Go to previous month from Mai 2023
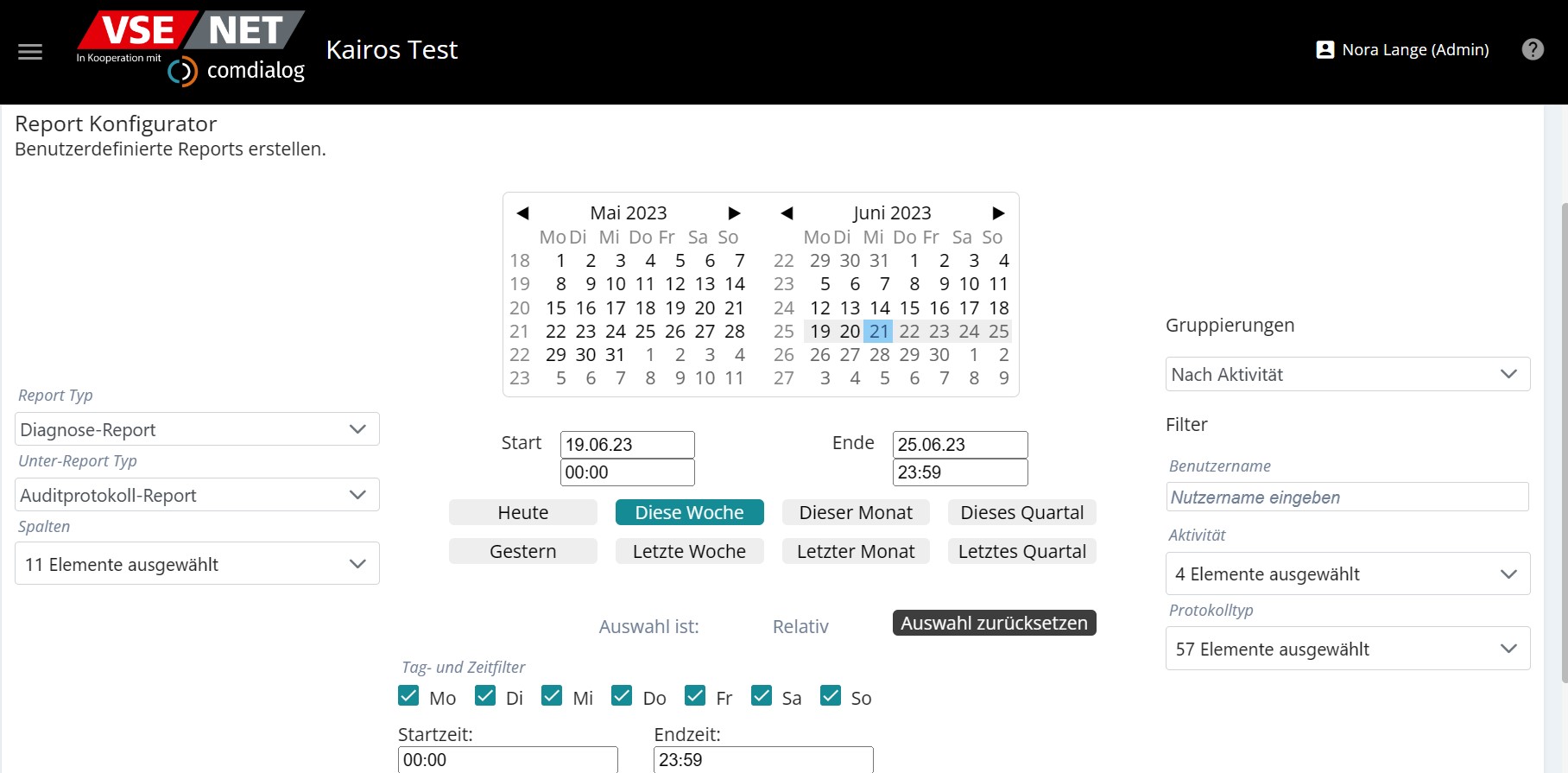1568x773 pixels. (522, 213)
